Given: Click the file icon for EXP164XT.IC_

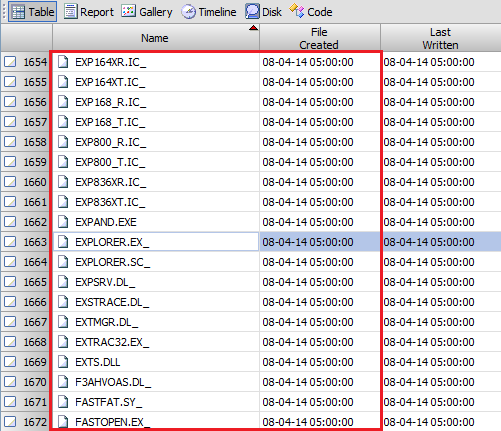Looking at the screenshot, I should coord(63,82).
